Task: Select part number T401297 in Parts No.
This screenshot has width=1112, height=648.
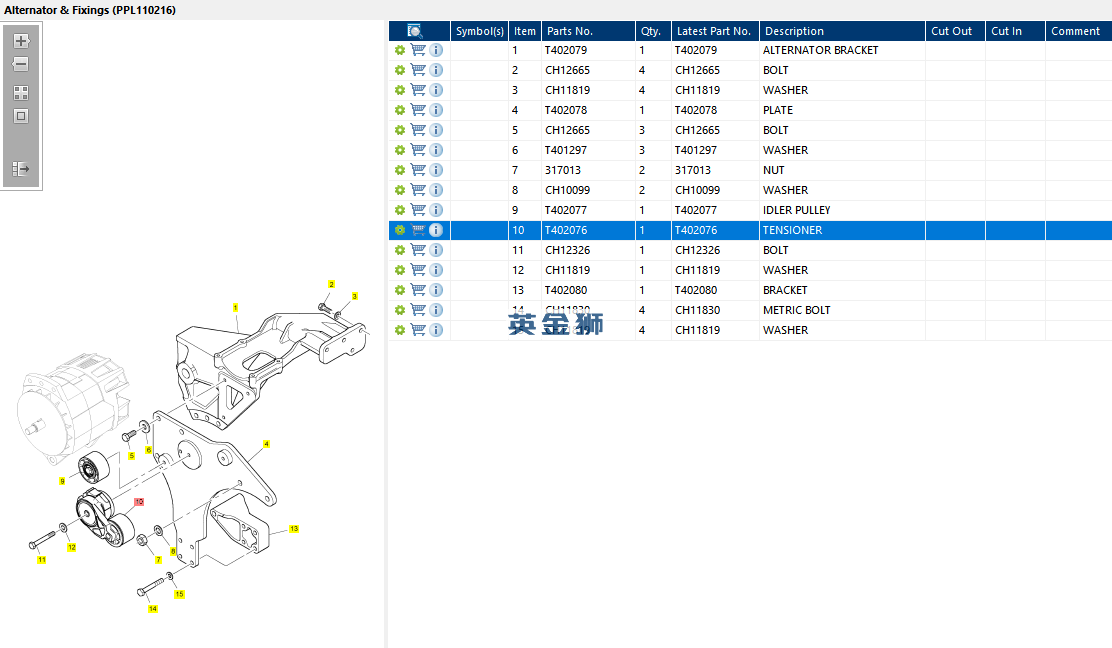Action: tap(566, 150)
